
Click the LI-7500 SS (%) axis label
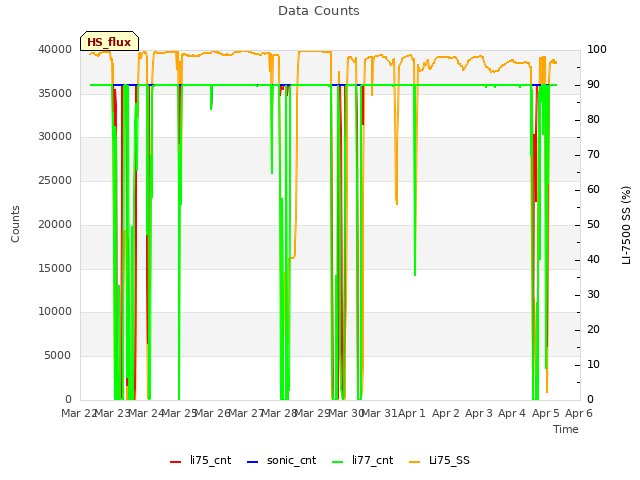[627, 225]
